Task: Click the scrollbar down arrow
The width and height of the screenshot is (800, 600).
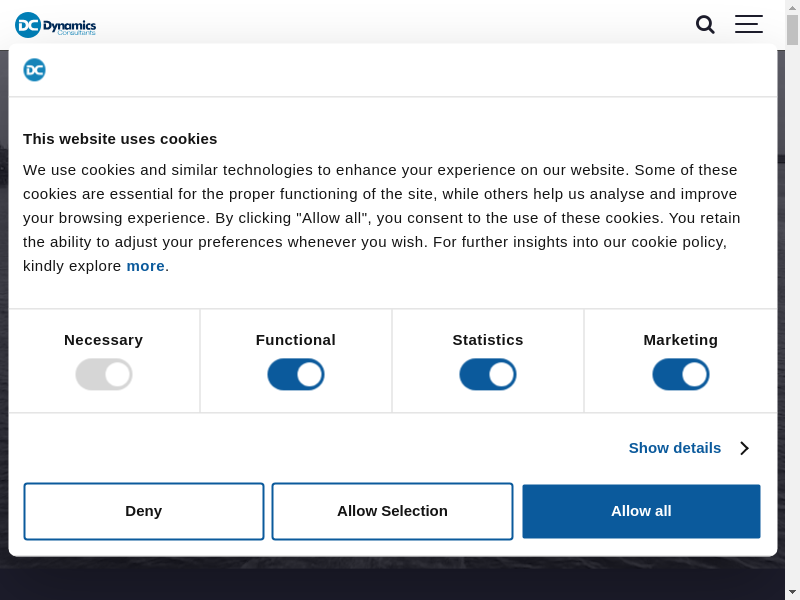Action: [x=792, y=592]
